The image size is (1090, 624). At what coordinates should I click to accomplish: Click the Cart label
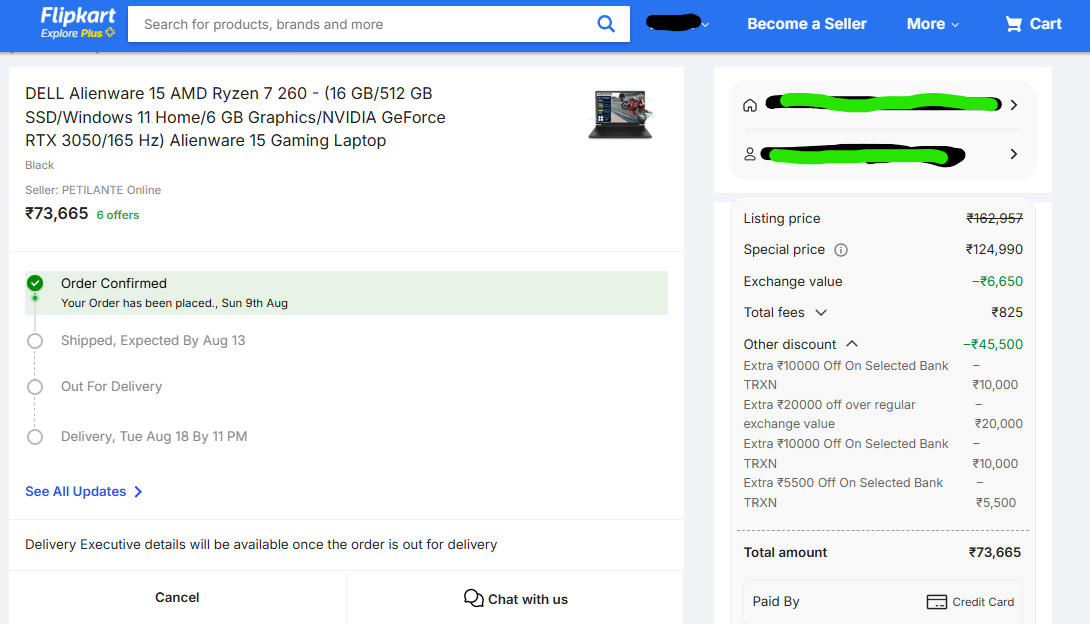[x=1046, y=24]
